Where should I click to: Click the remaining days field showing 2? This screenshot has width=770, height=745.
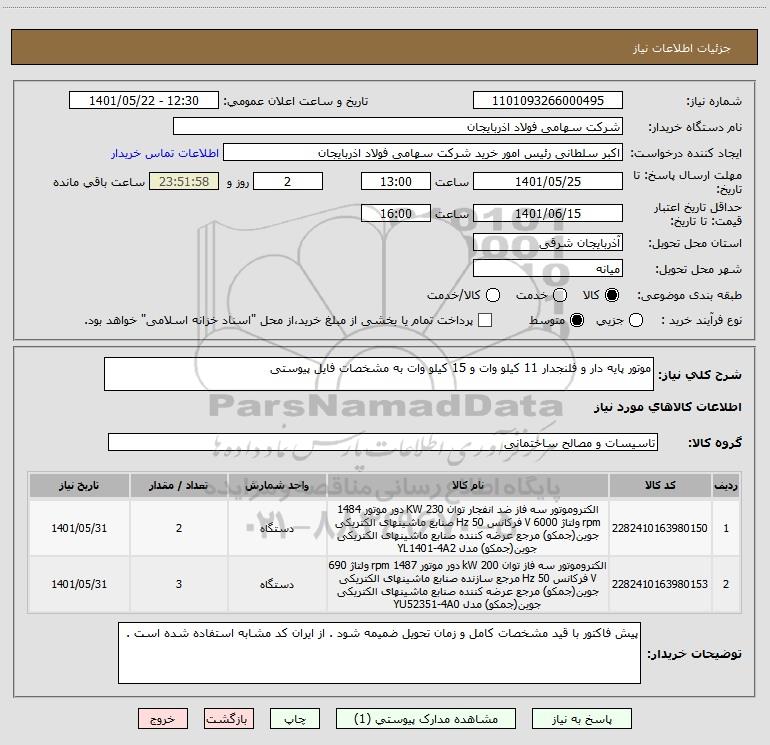tap(288, 181)
